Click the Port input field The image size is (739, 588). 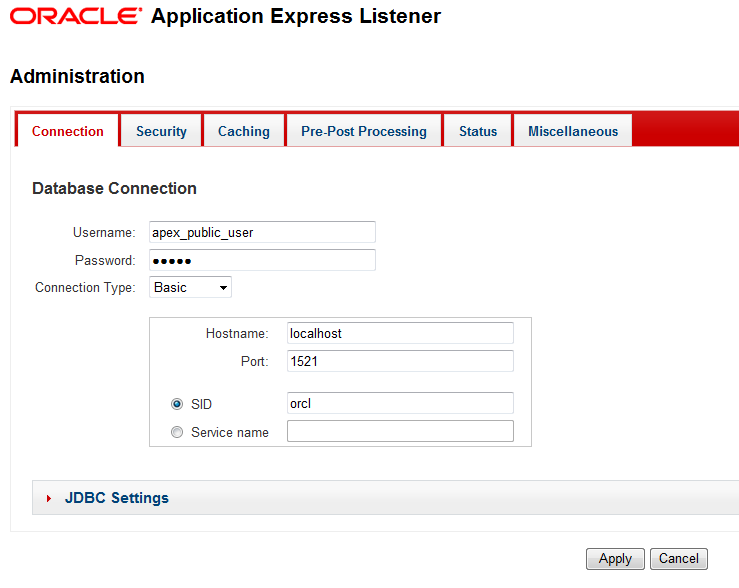click(400, 361)
